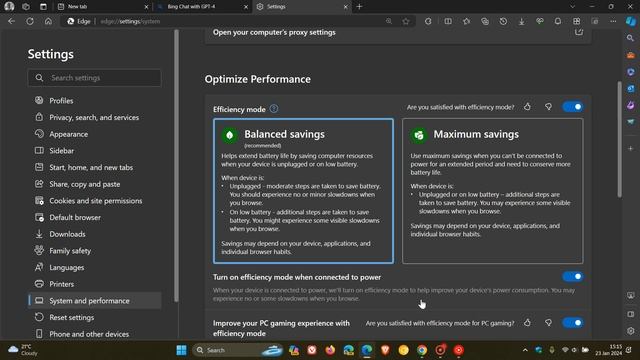Reload the settings page
The height and width of the screenshot is (360, 640).
30,21
